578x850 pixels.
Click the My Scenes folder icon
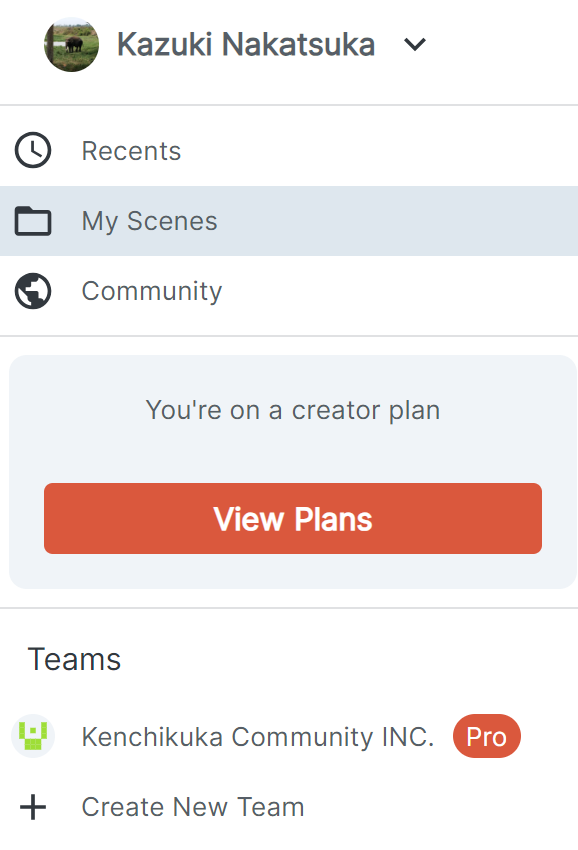click(x=33, y=221)
